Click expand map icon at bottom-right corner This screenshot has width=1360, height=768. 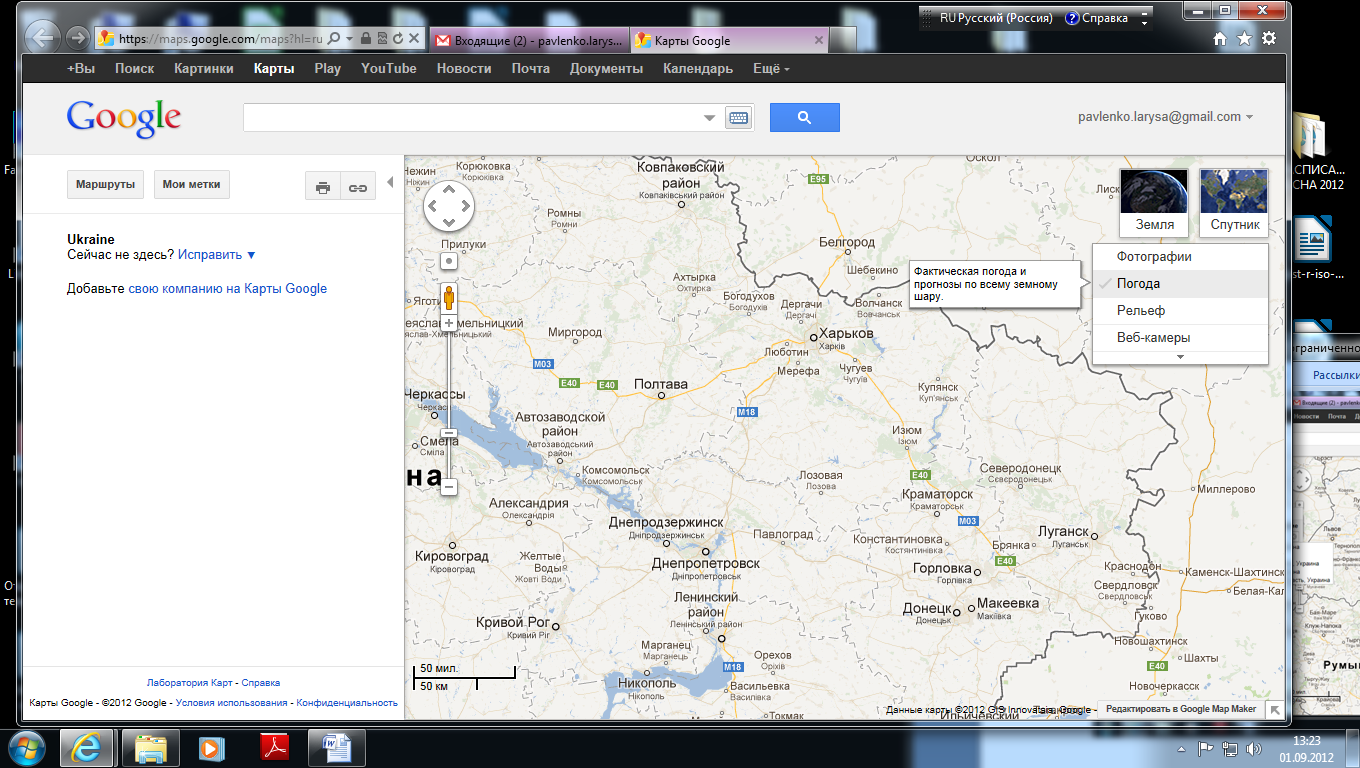pyautogui.click(x=1275, y=710)
